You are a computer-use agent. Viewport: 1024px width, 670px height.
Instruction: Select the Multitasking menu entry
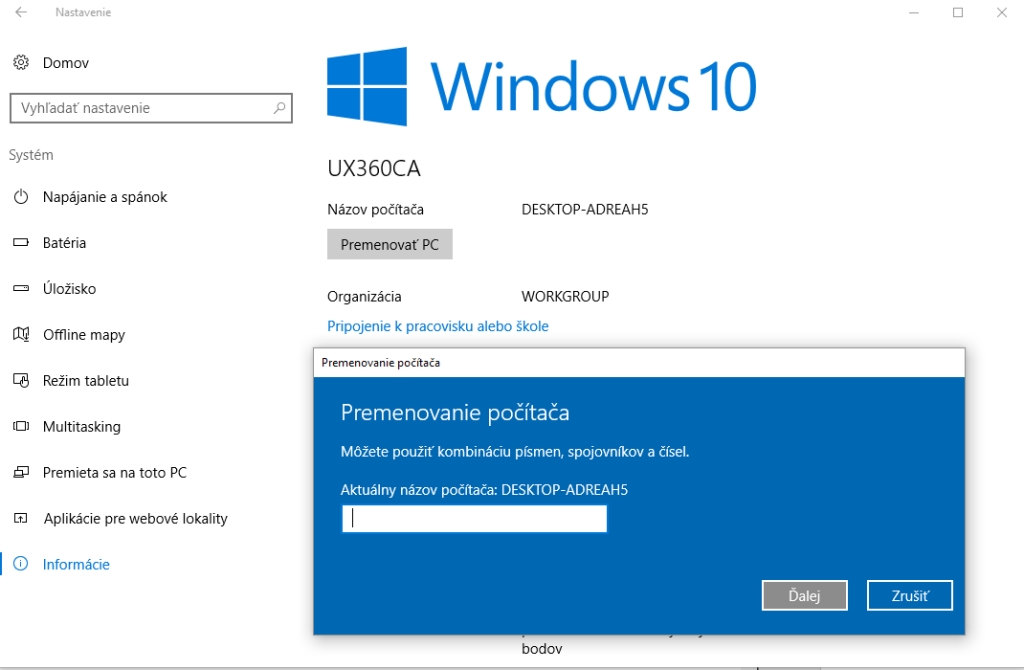coord(81,427)
